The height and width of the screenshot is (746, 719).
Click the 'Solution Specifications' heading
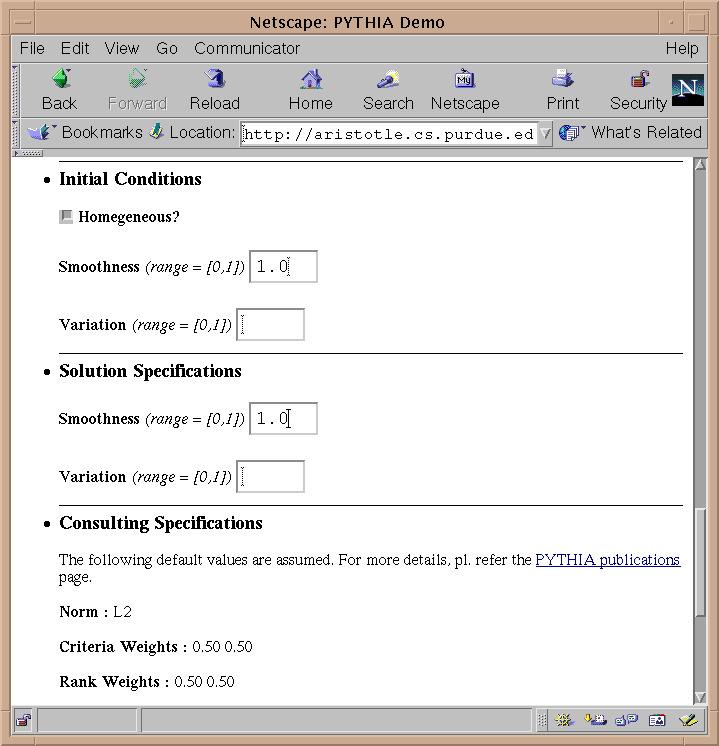pos(150,372)
